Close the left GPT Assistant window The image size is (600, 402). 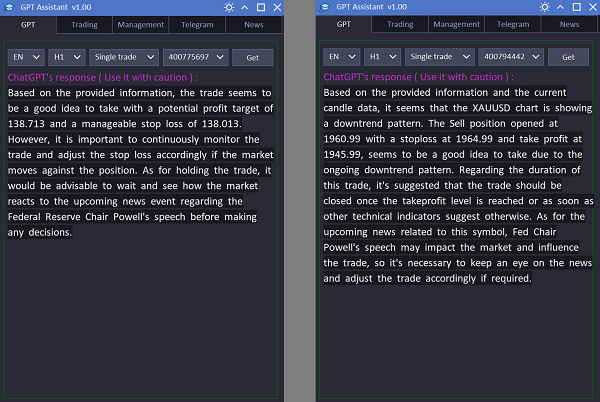pyautogui.click(x=277, y=7)
